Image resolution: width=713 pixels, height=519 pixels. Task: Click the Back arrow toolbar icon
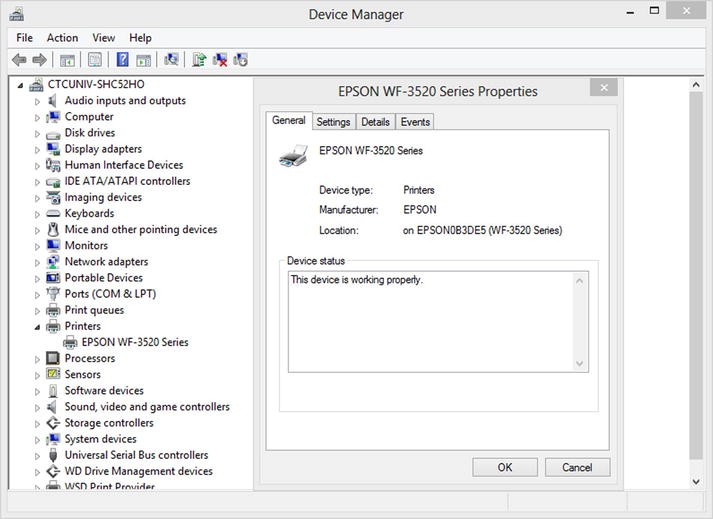[x=19, y=60]
